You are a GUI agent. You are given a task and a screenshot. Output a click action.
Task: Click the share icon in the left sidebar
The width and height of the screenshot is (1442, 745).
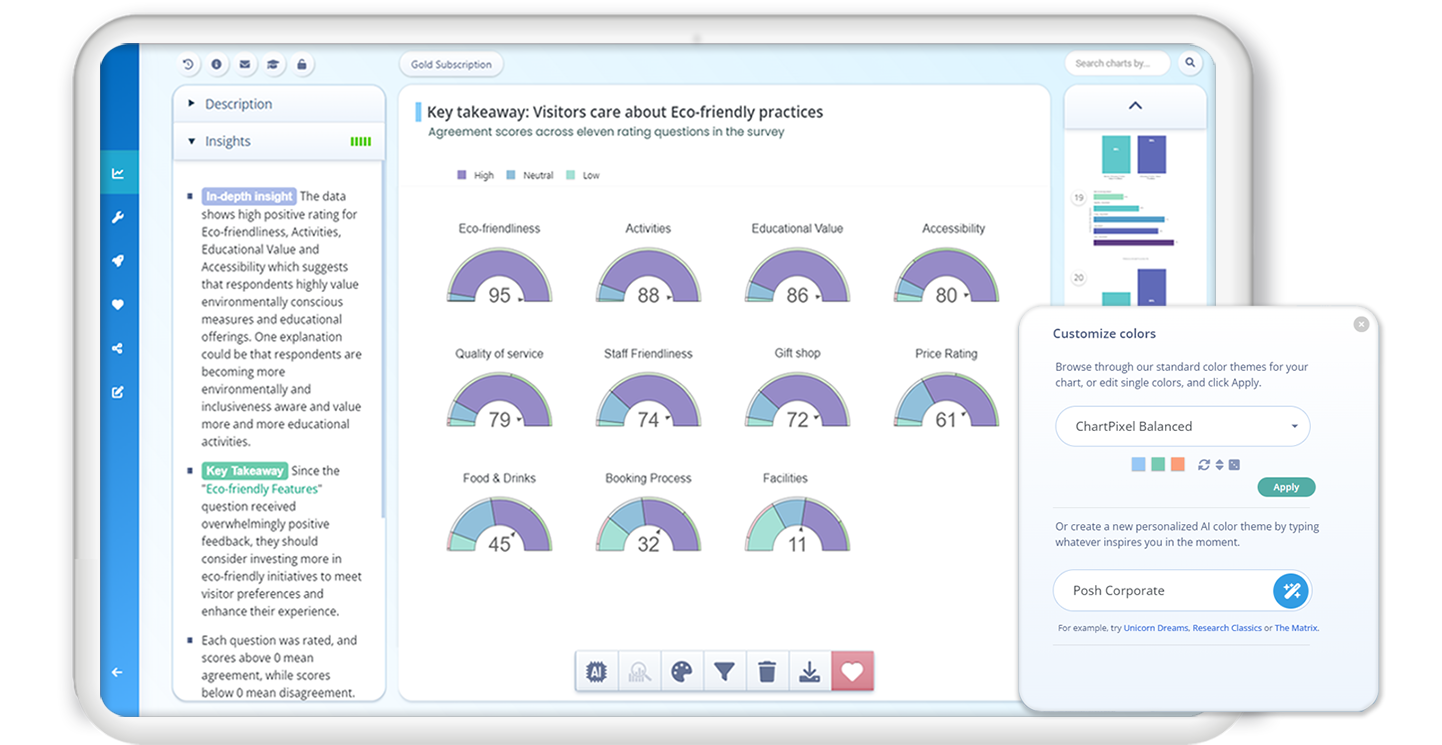tap(119, 348)
